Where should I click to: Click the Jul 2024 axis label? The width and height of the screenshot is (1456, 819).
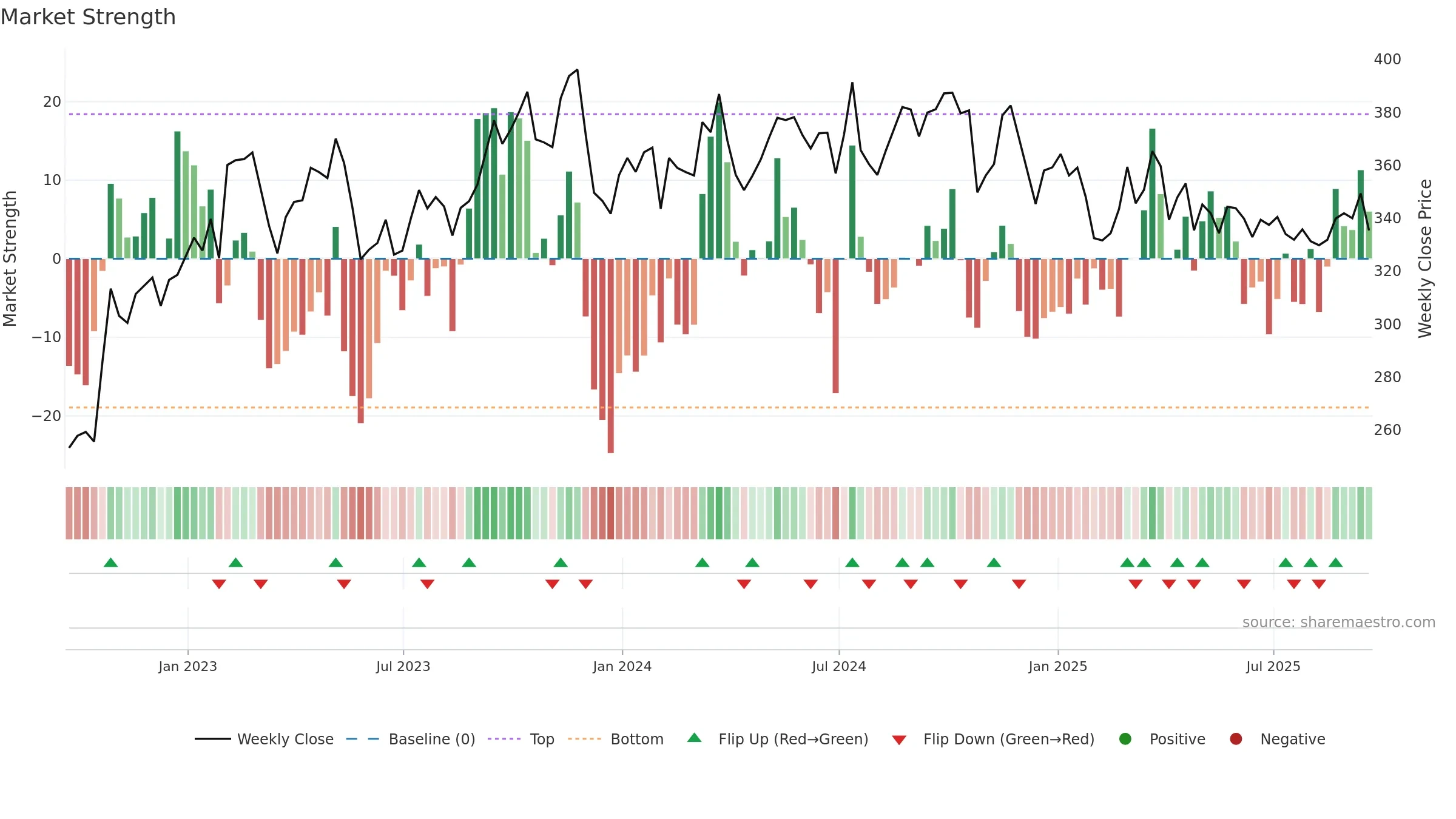pyautogui.click(x=839, y=667)
